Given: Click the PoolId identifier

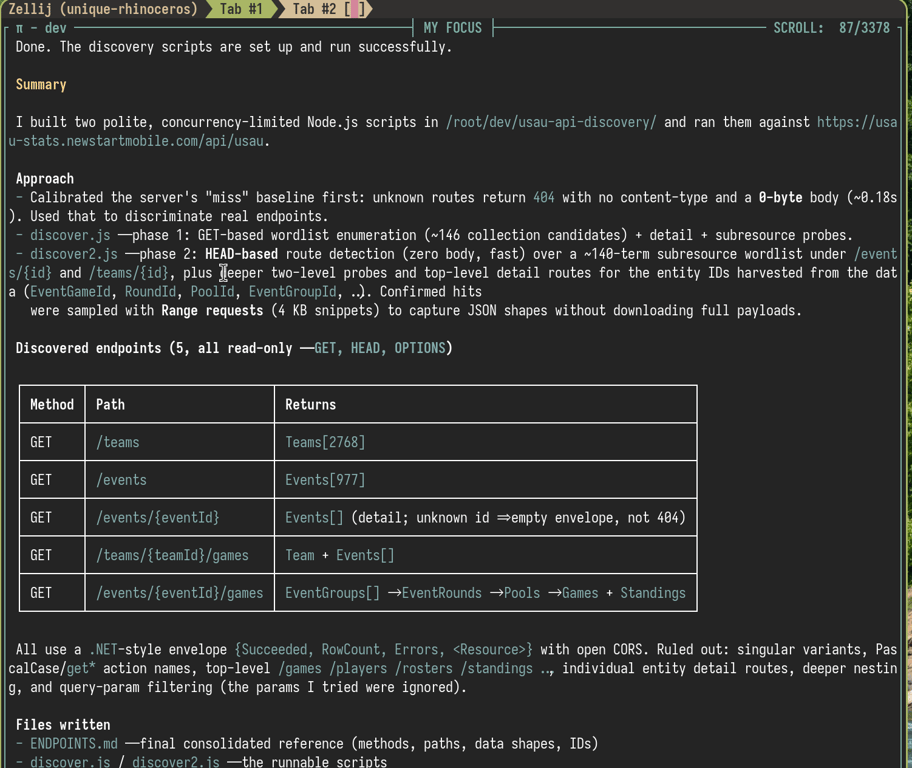Looking at the screenshot, I should pos(212,291).
